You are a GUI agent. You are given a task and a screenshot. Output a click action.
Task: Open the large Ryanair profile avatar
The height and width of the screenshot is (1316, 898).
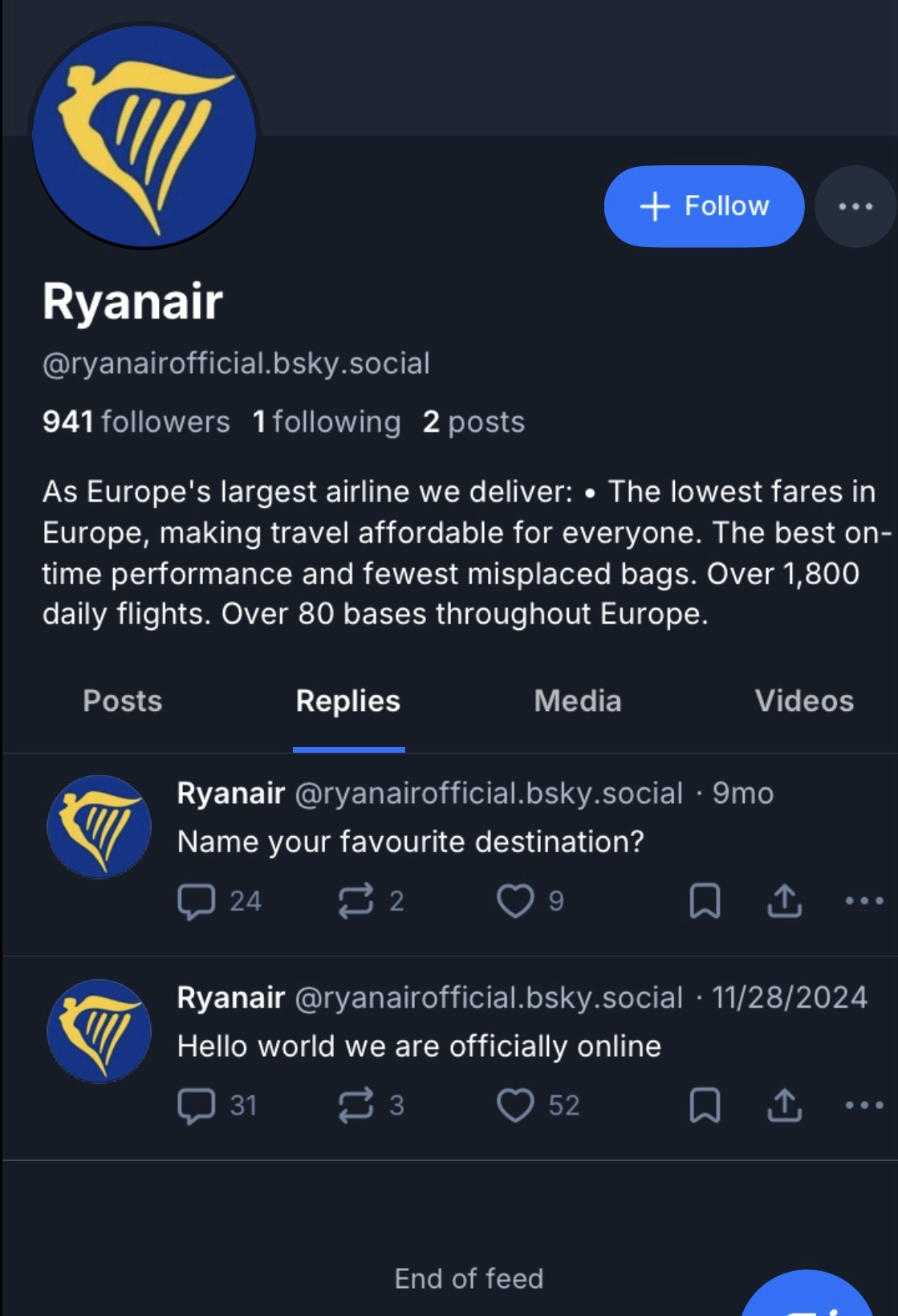tap(144, 136)
